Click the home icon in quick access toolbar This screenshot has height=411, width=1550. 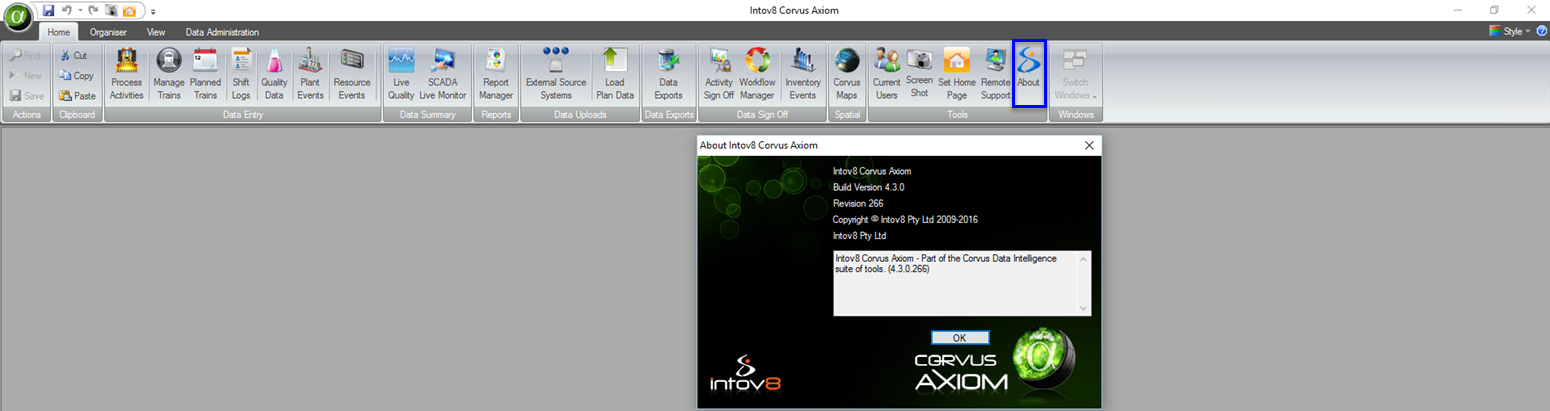(129, 10)
